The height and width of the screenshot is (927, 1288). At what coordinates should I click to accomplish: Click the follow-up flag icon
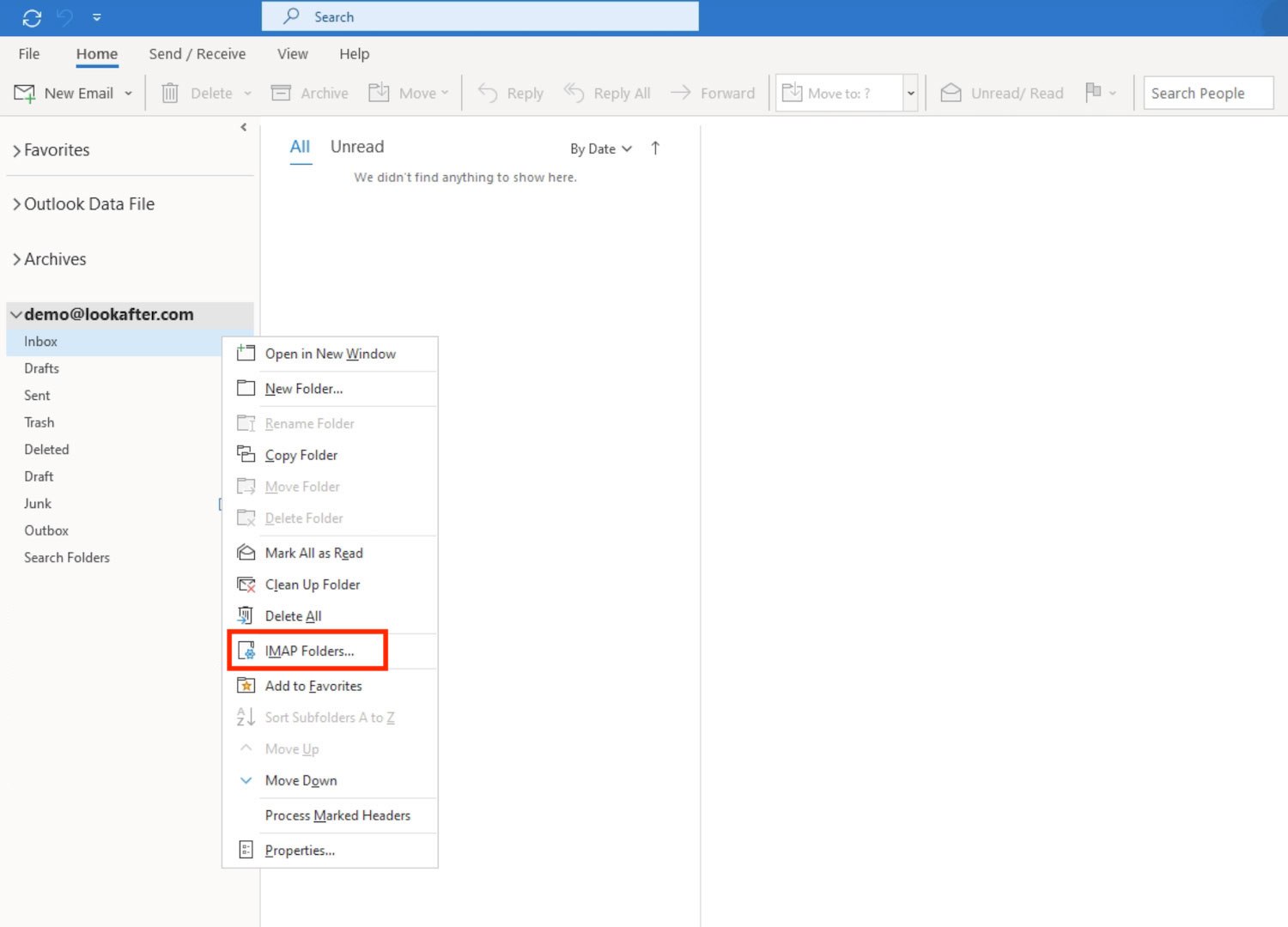point(1093,92)
